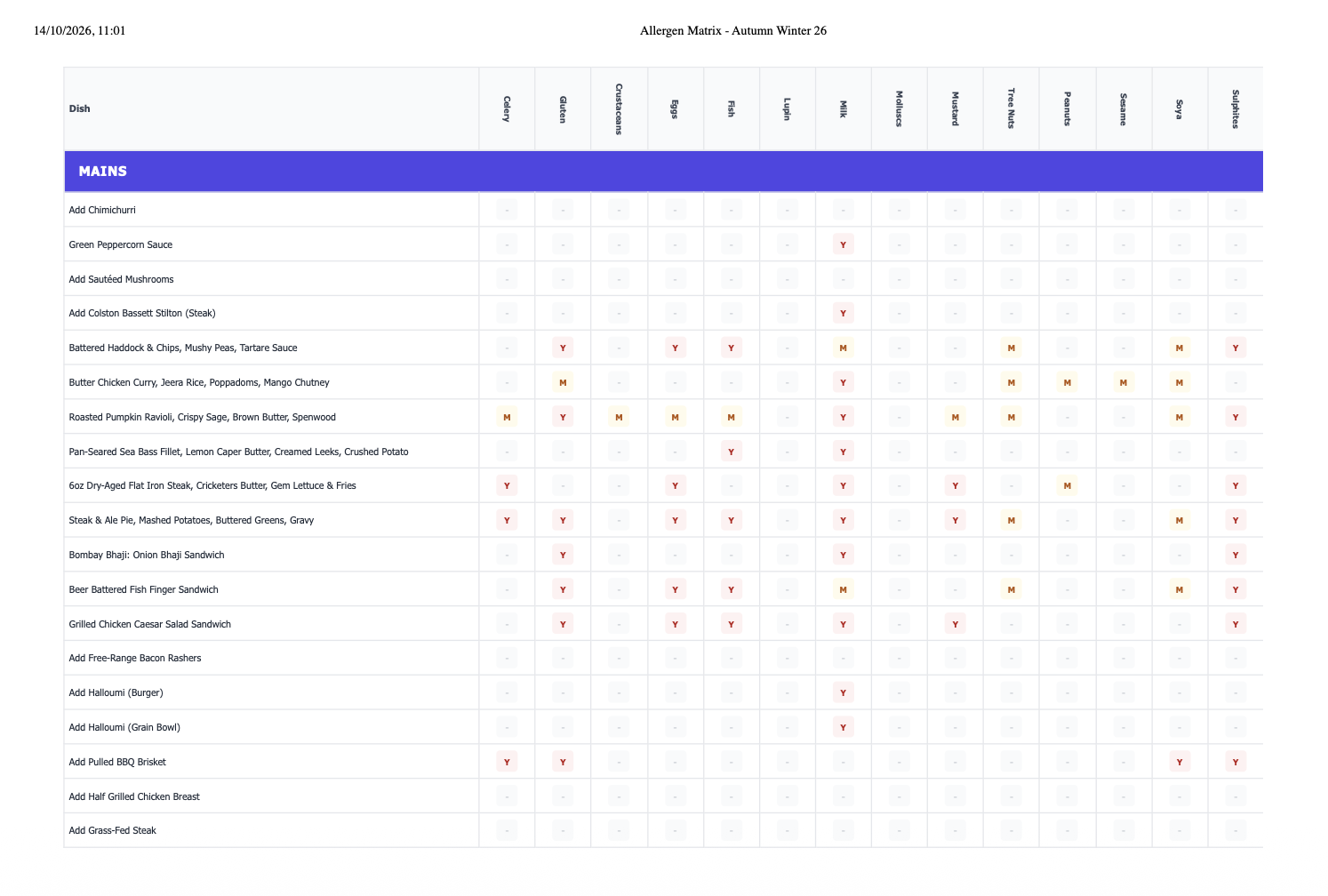
Task: Click the Peanuts M for Flat Iron Steak
Action: [x=1067, y=485]
